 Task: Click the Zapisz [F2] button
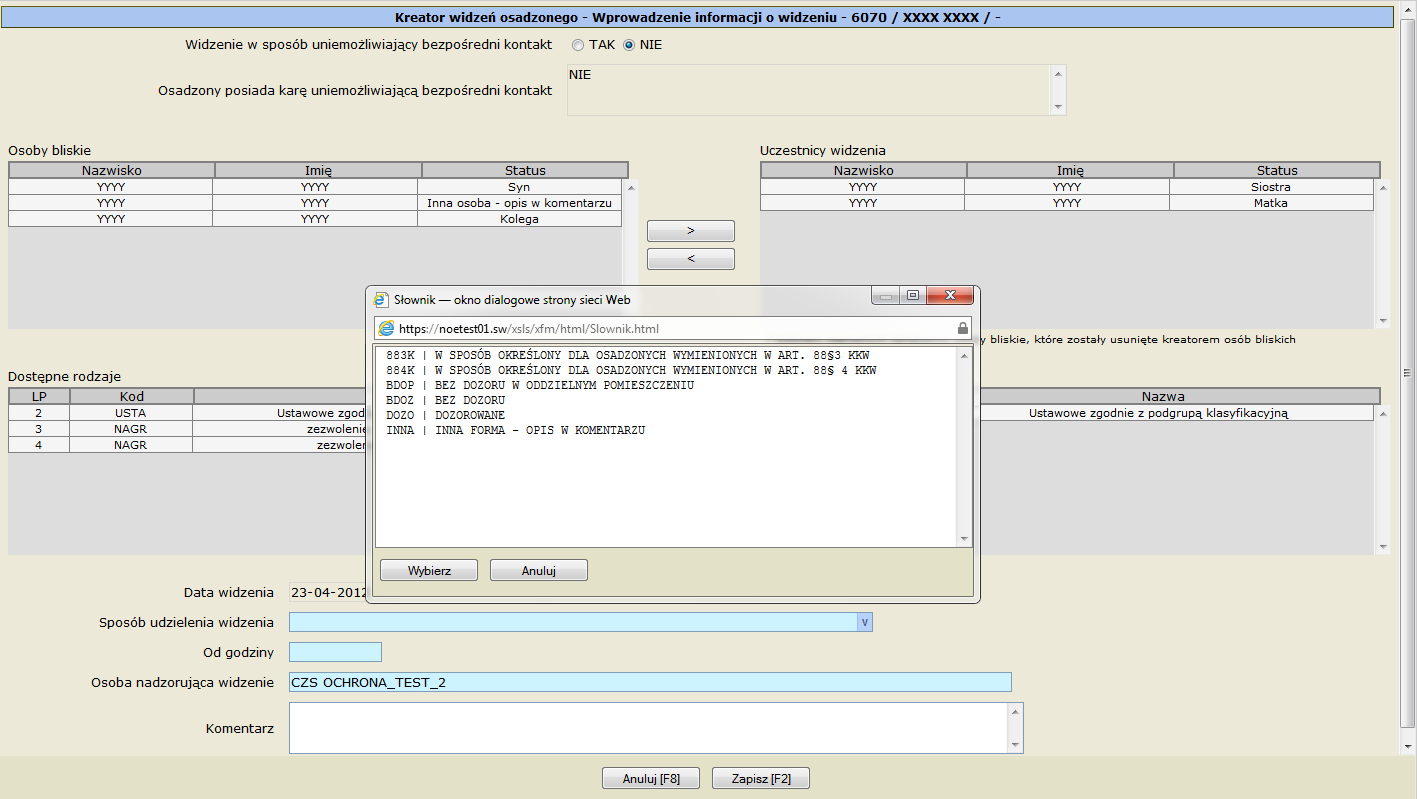coord(761,778)
